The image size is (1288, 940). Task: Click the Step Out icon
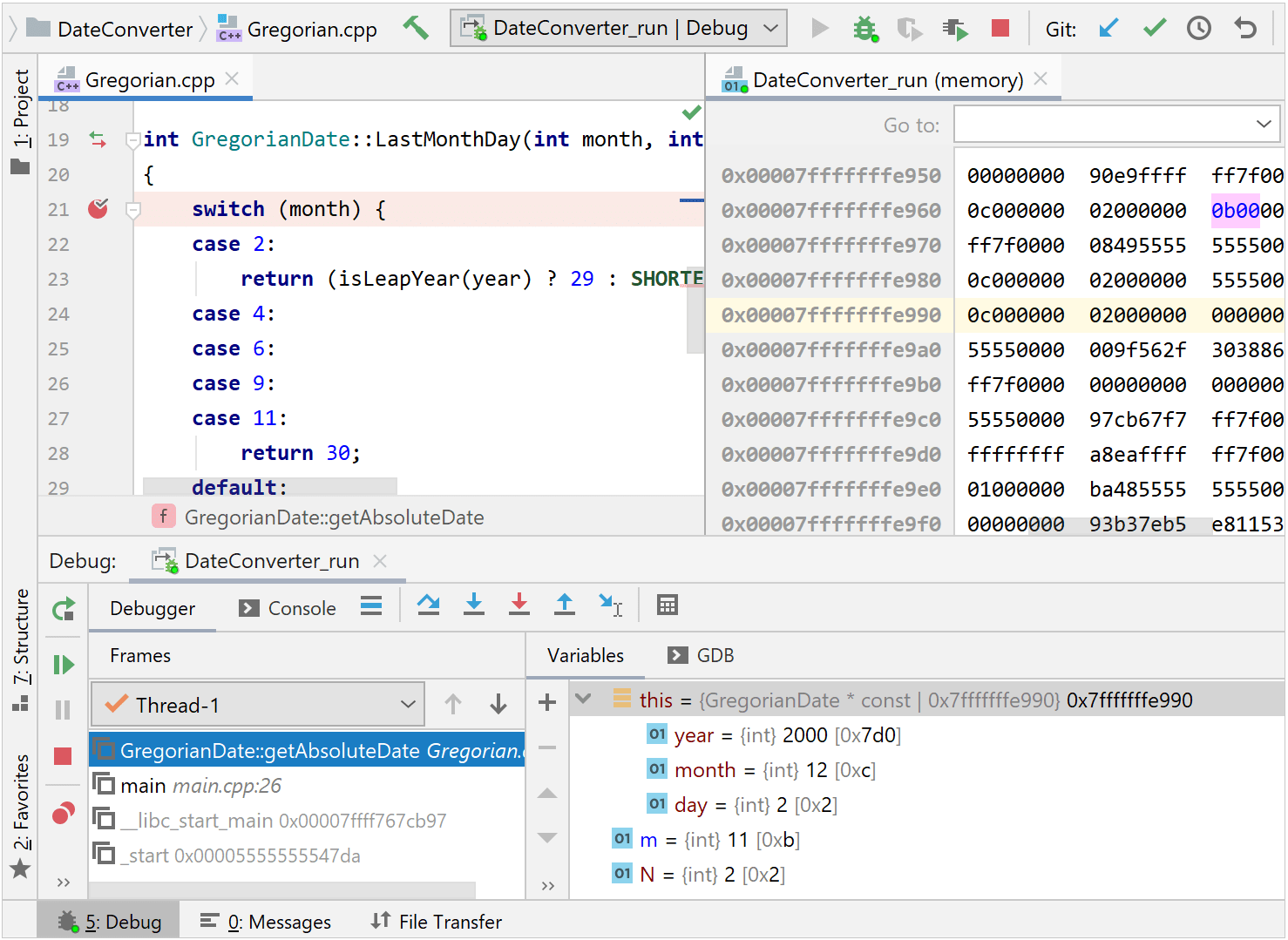coord(565,604)
